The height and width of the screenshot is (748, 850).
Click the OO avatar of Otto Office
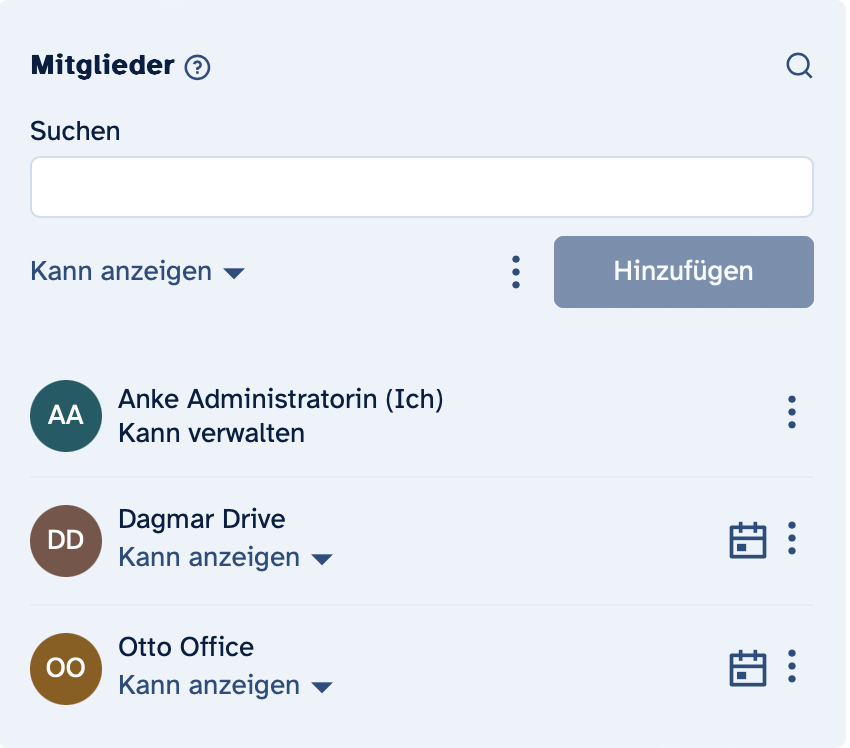pos(66,668)
